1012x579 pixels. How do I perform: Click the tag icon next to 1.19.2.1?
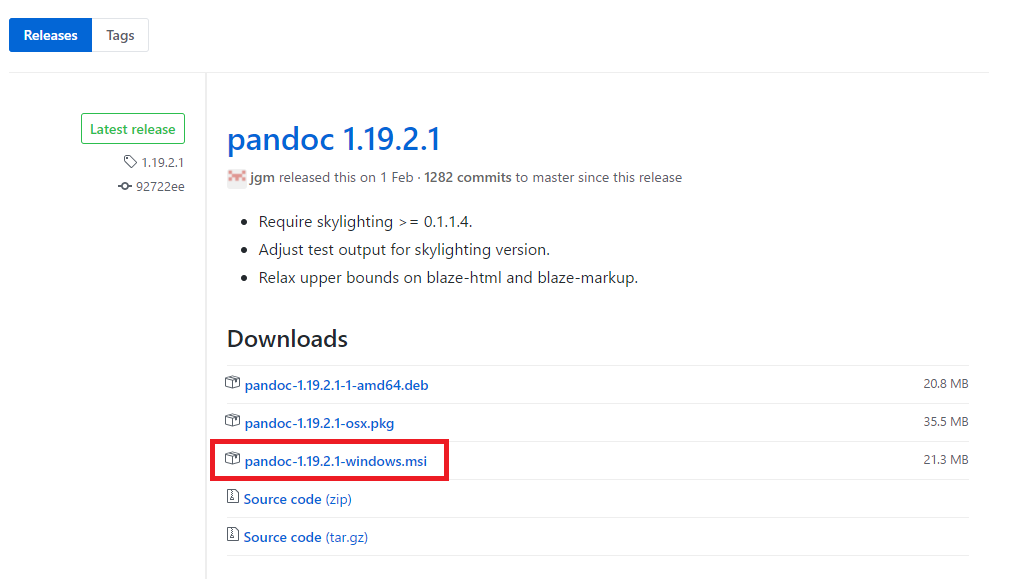click(130, 161)
